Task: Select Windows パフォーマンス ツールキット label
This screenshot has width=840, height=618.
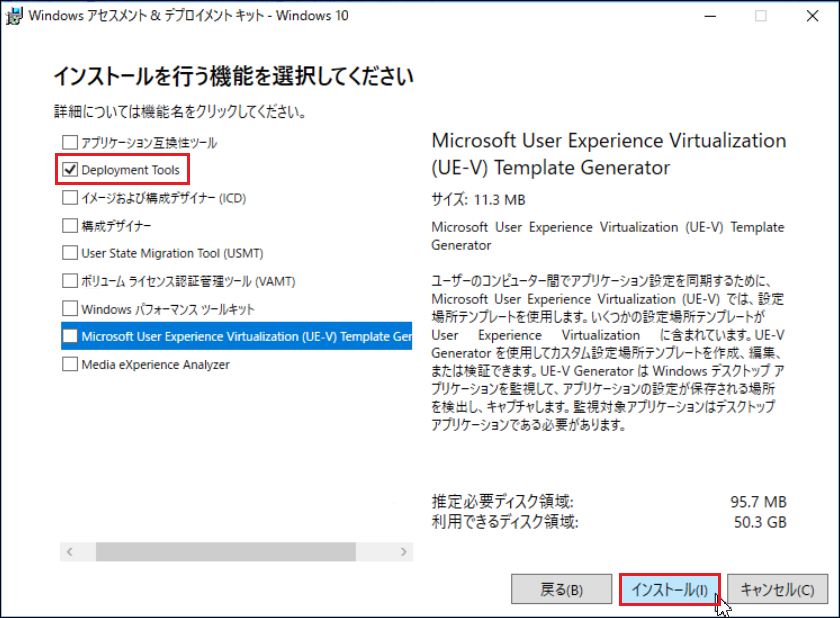Action: [168, 308]
